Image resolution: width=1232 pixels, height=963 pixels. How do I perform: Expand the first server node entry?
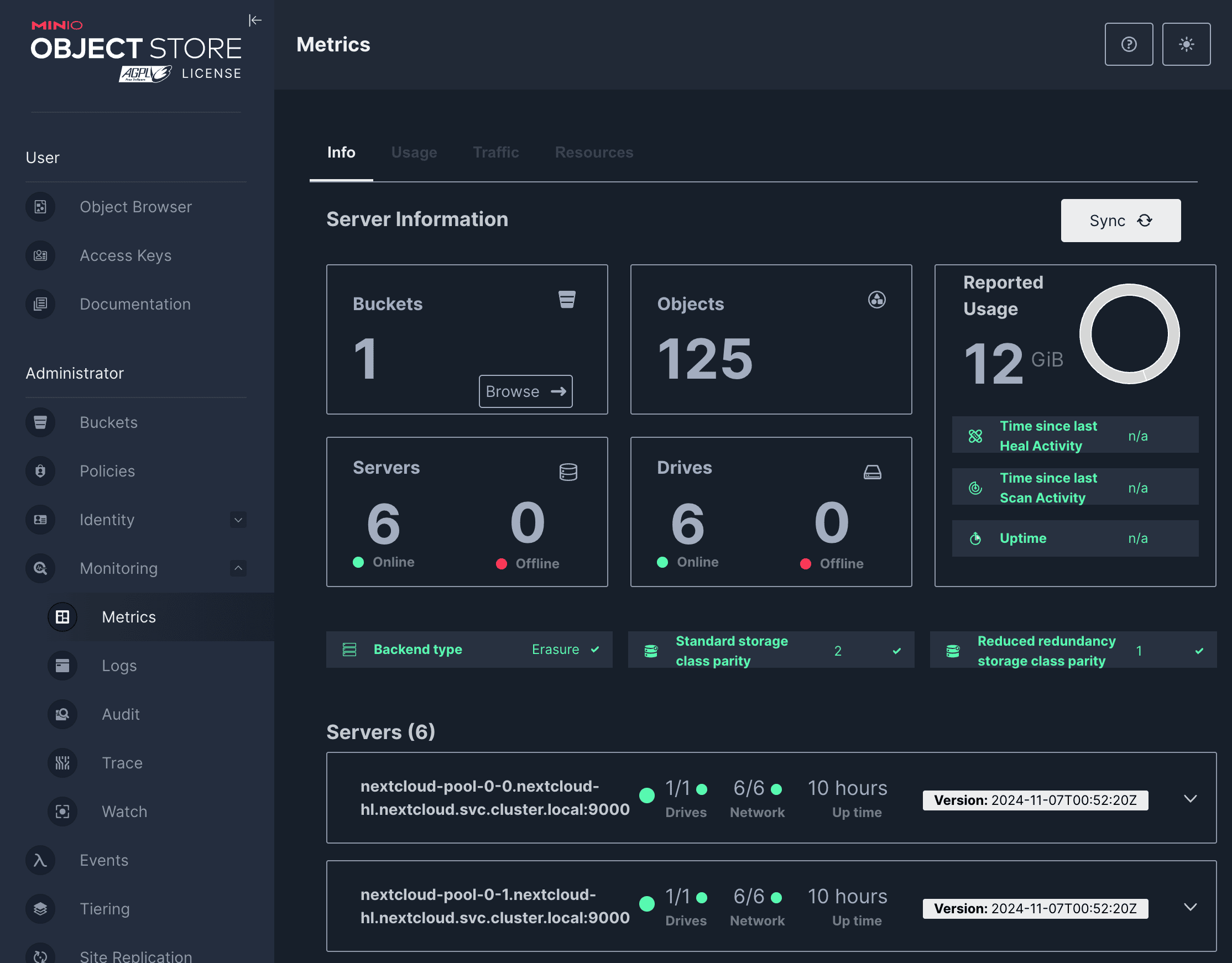[x=1190, y=798]
